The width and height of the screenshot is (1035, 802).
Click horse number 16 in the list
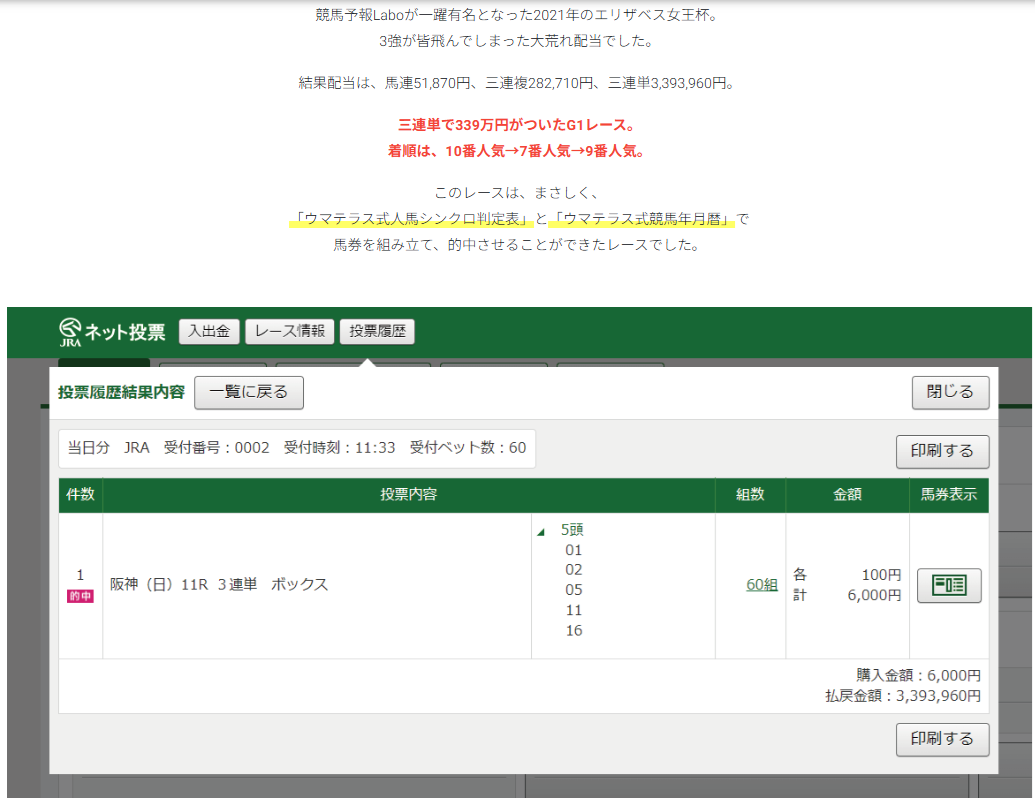[x=574, y=631]
